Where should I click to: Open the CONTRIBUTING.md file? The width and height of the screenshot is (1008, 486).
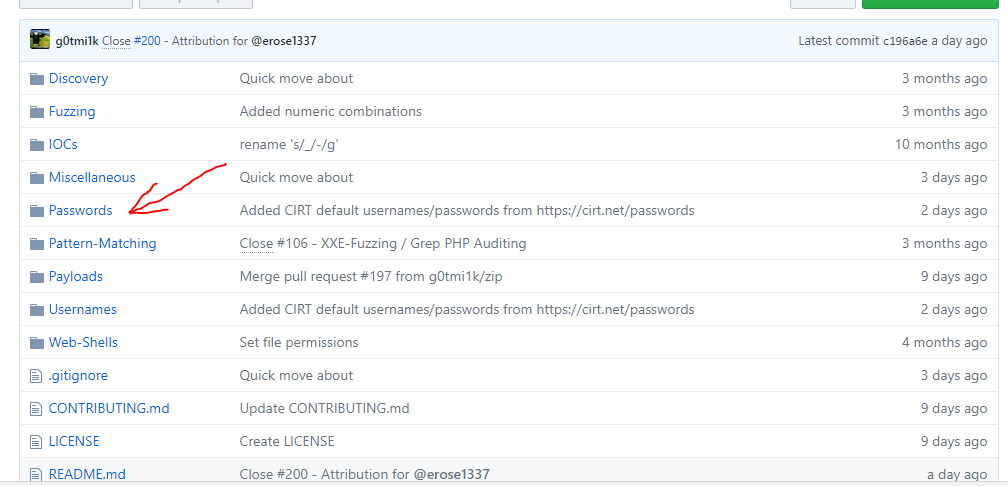pyautogui.click(x=107, y=409)
